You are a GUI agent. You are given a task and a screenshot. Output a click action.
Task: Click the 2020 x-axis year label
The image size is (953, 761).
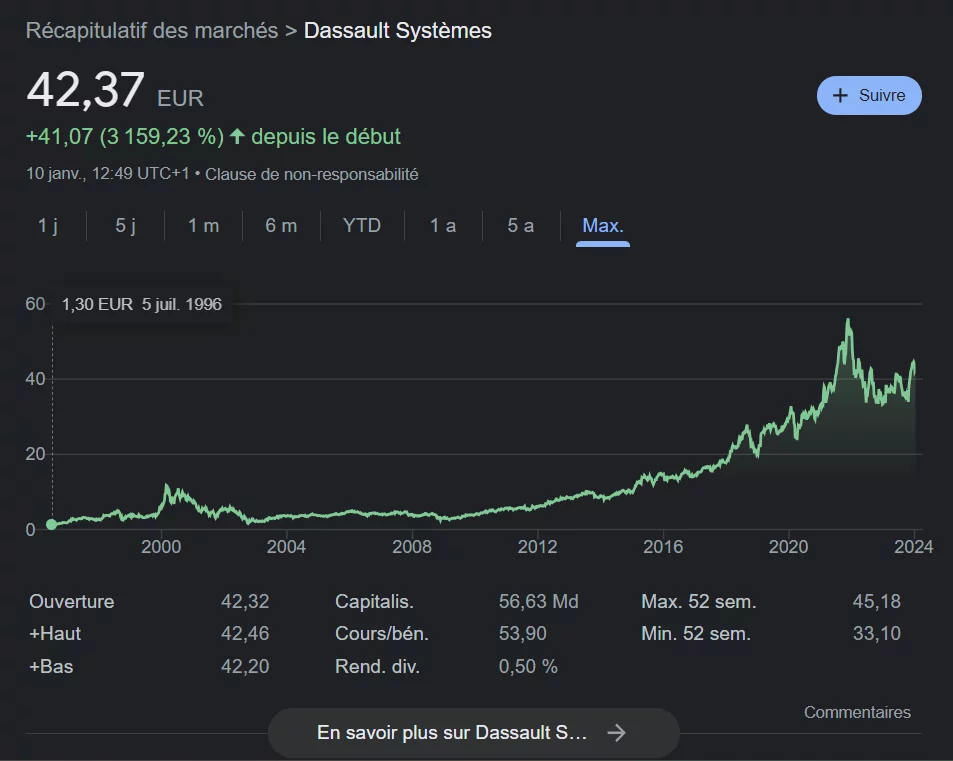pyautogui.click(x=788, y=546)
